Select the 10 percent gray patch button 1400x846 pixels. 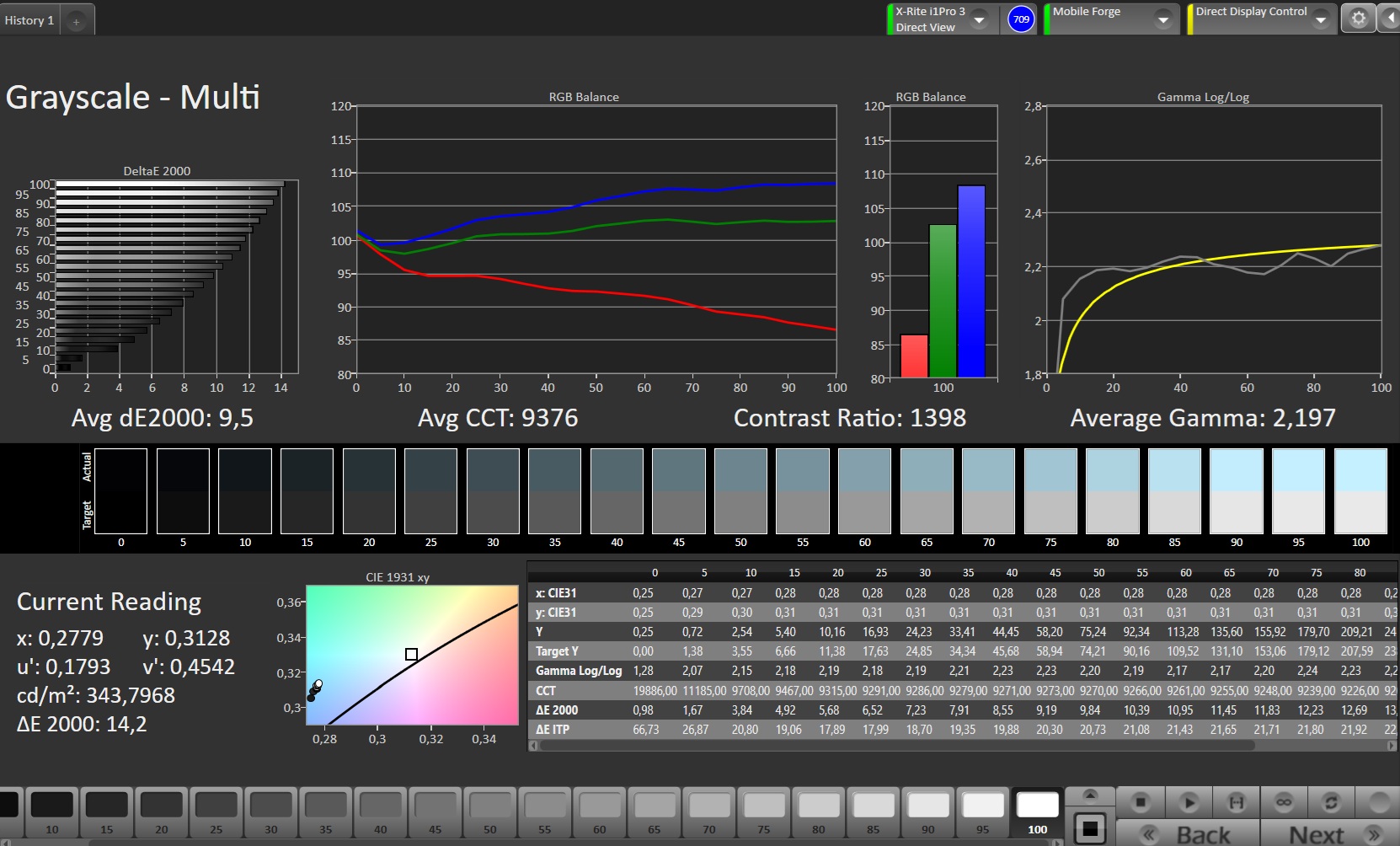tap(52, 813)
